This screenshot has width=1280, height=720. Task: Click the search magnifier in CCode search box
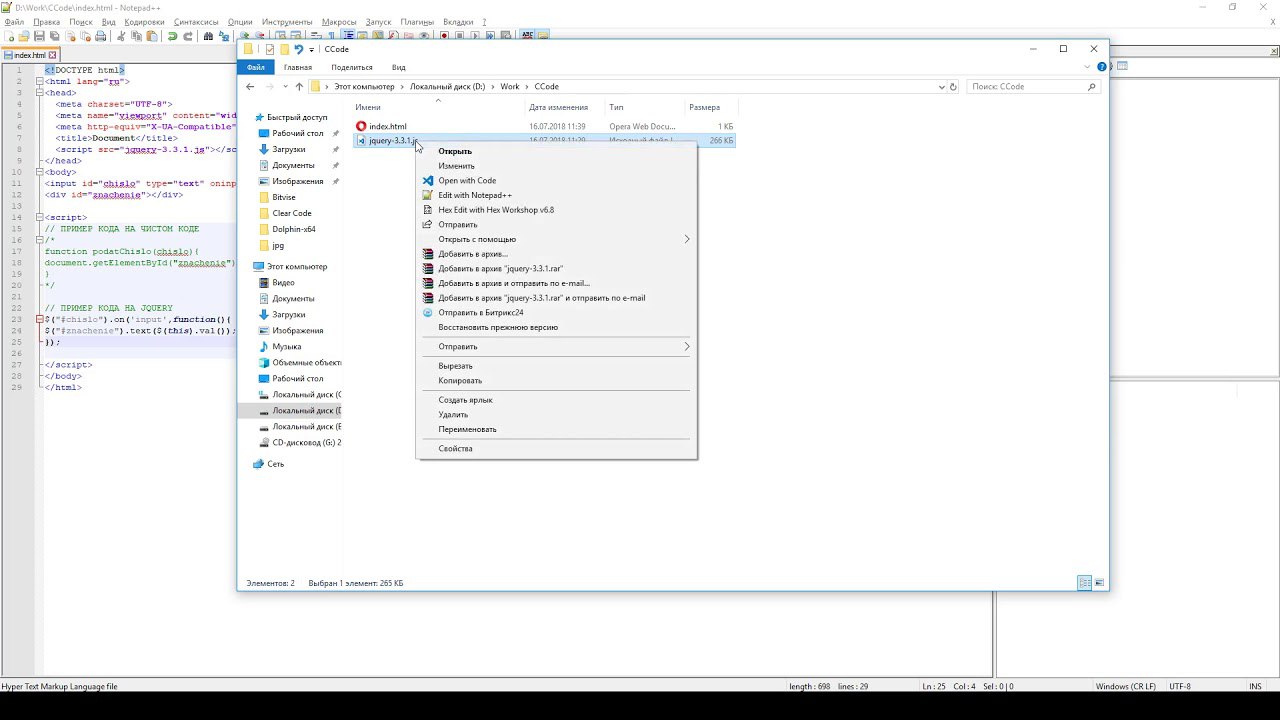(1091, 87)
